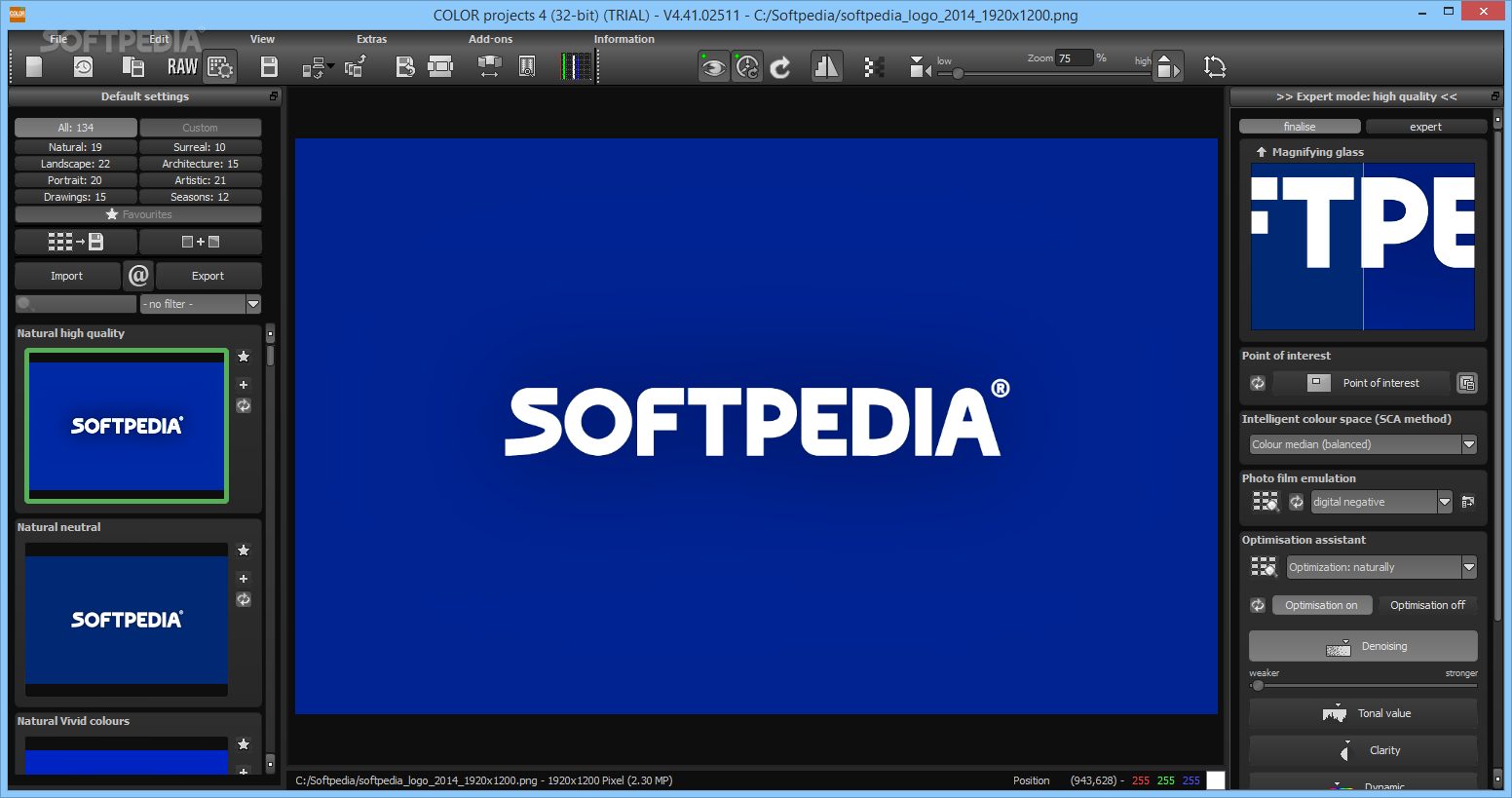Toggle the timed recalculation clock icon
Image resolution: width=1512 pixels, height=798 pixels.
(747, 66)
